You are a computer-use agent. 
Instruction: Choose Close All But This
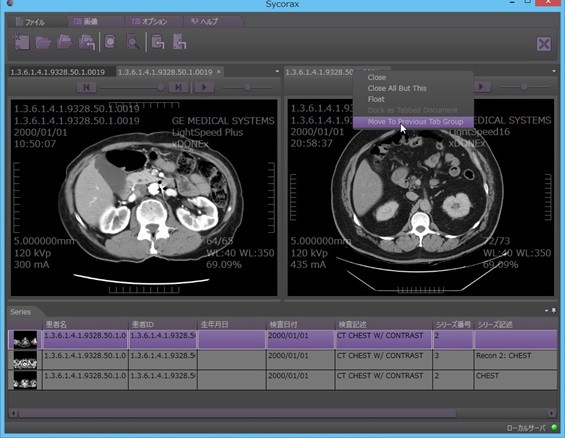397,88
